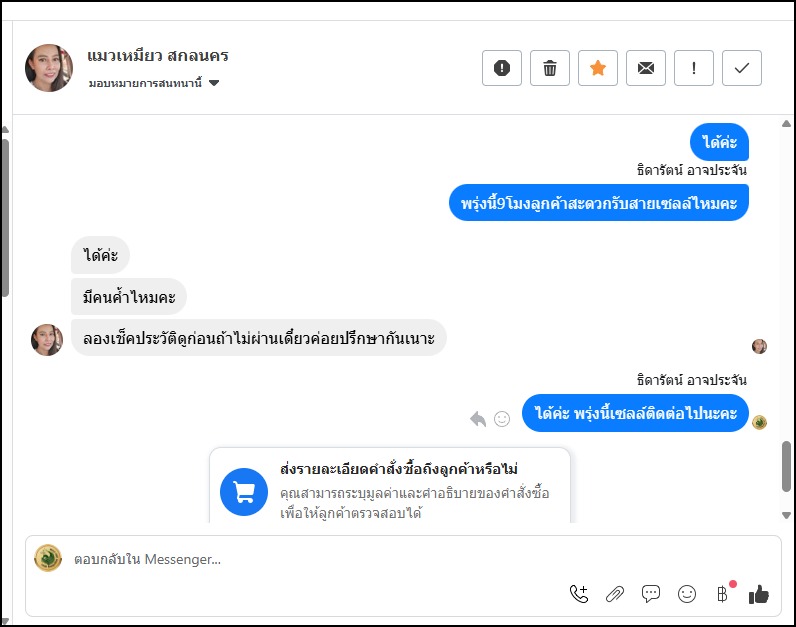The height and width of the screenshot is (627, 796).
Task: Click the spam report octagon icon
Action: pyautogui.click(x=502, y=68)
